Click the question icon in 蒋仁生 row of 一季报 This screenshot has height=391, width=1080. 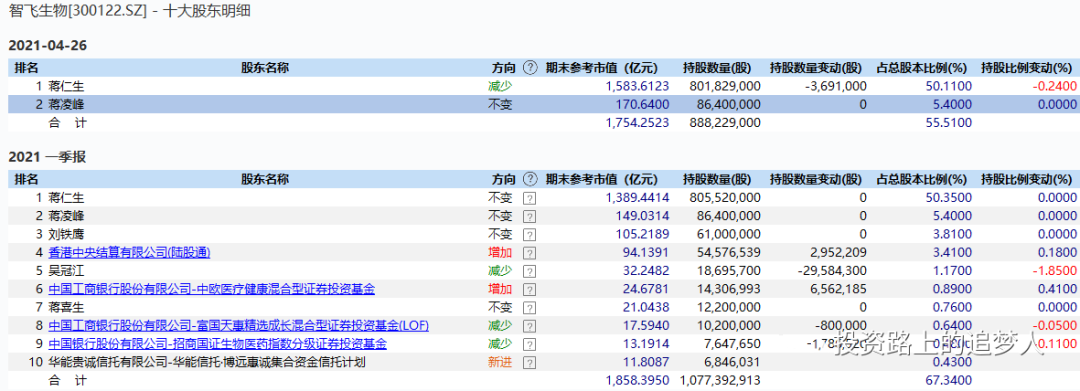click(529, 198)
